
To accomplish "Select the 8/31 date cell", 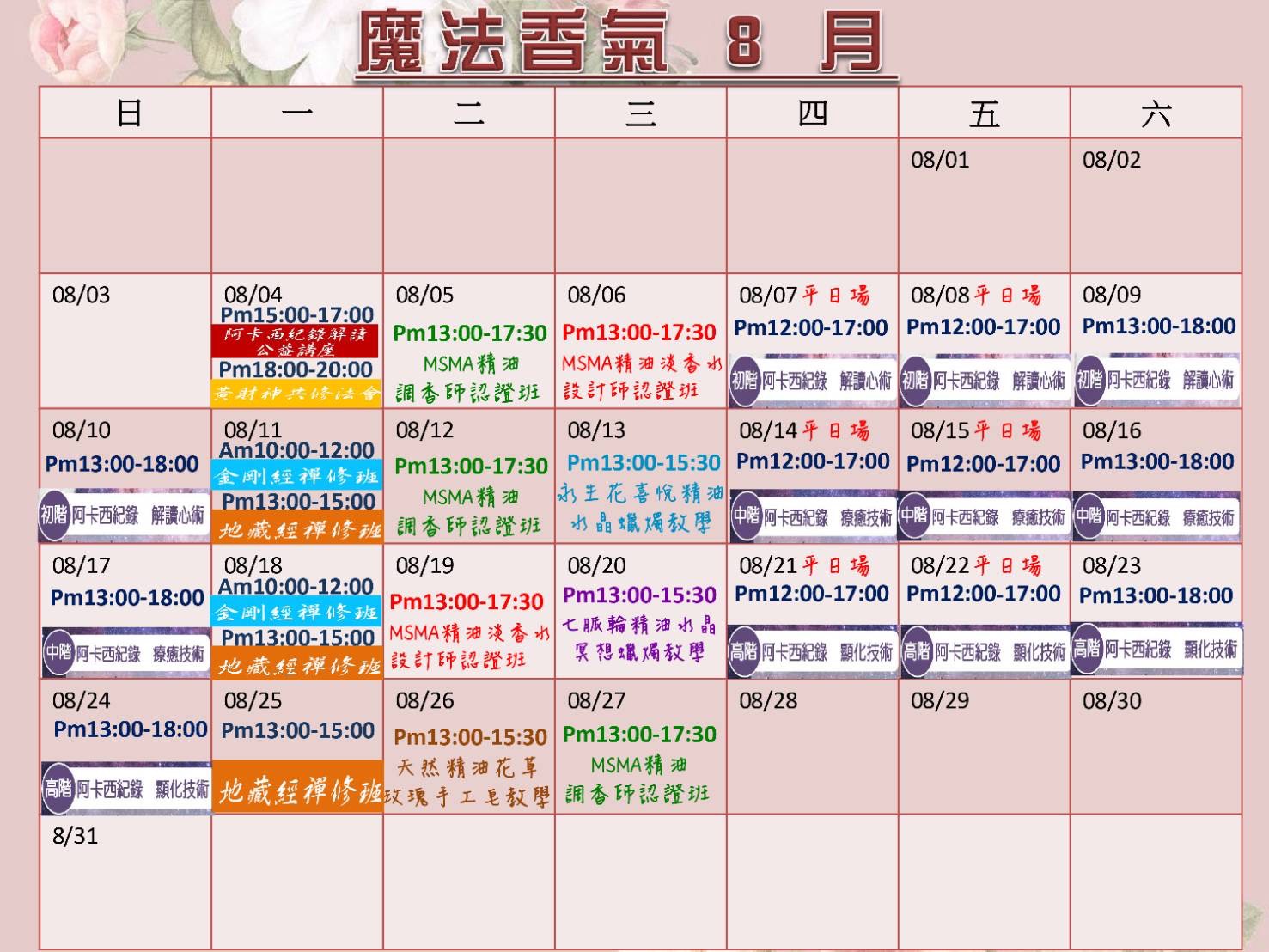I will [125, 881].
